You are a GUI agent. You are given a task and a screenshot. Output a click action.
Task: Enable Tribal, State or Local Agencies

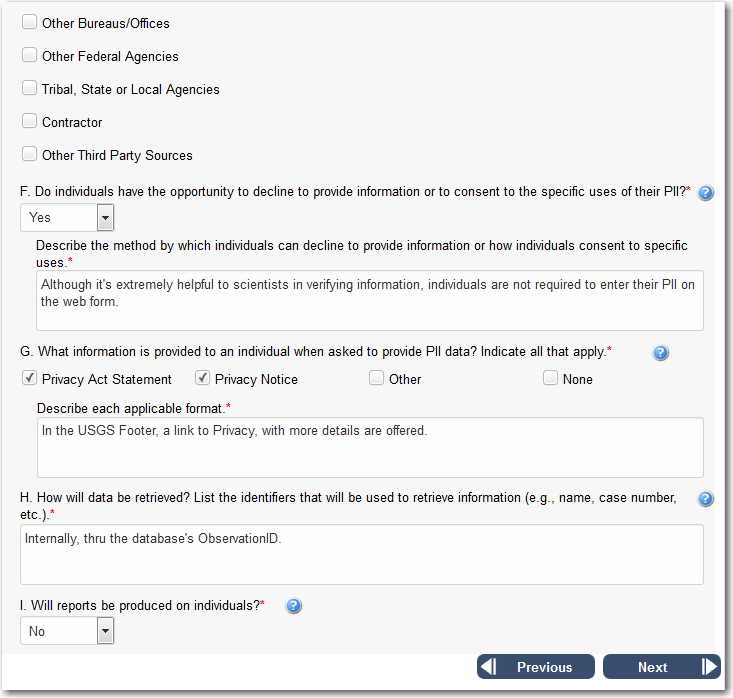pyautogui.click(x=30, y=88)
